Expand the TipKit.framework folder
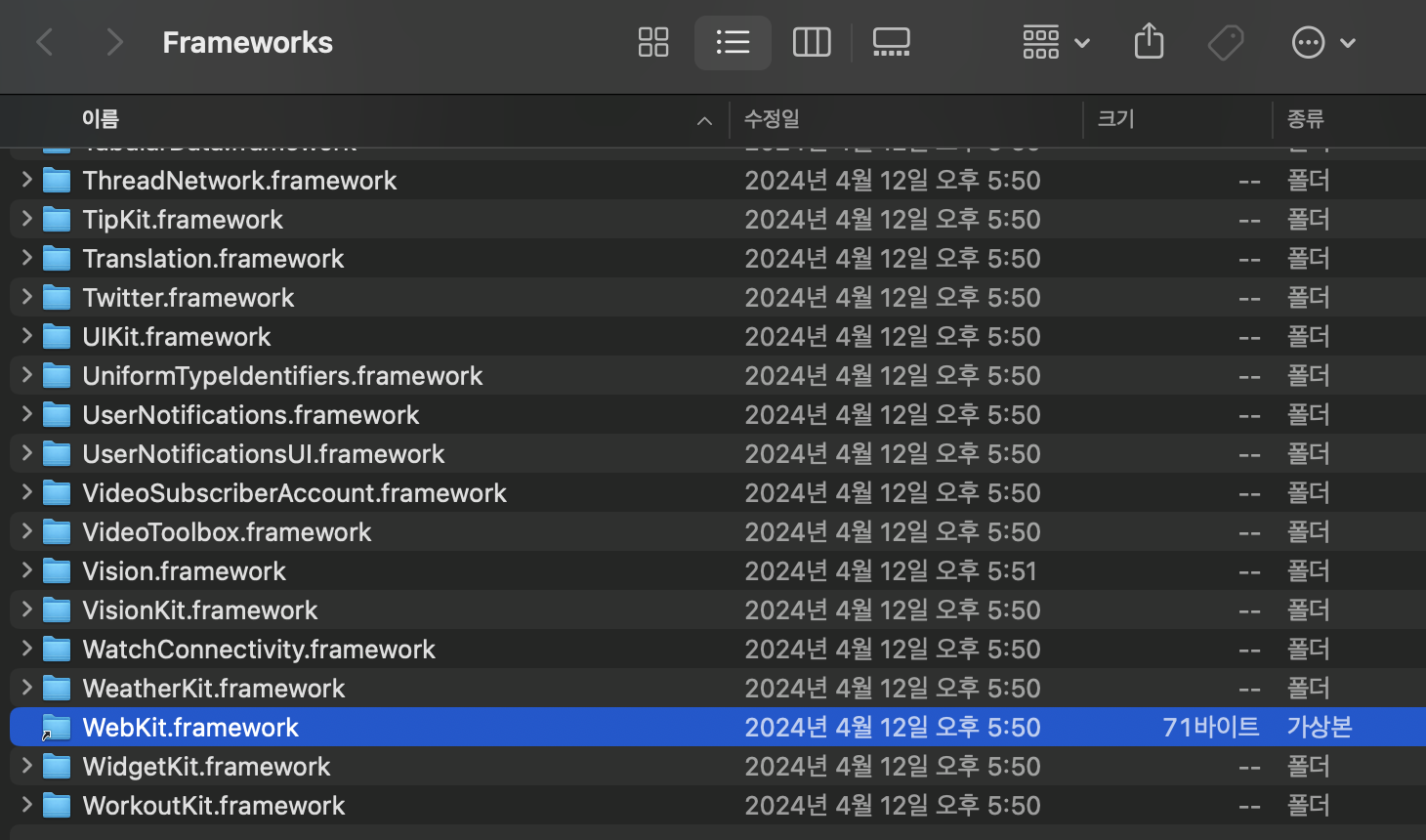This screenshot has width=1426, height=840. coord(26,218)
